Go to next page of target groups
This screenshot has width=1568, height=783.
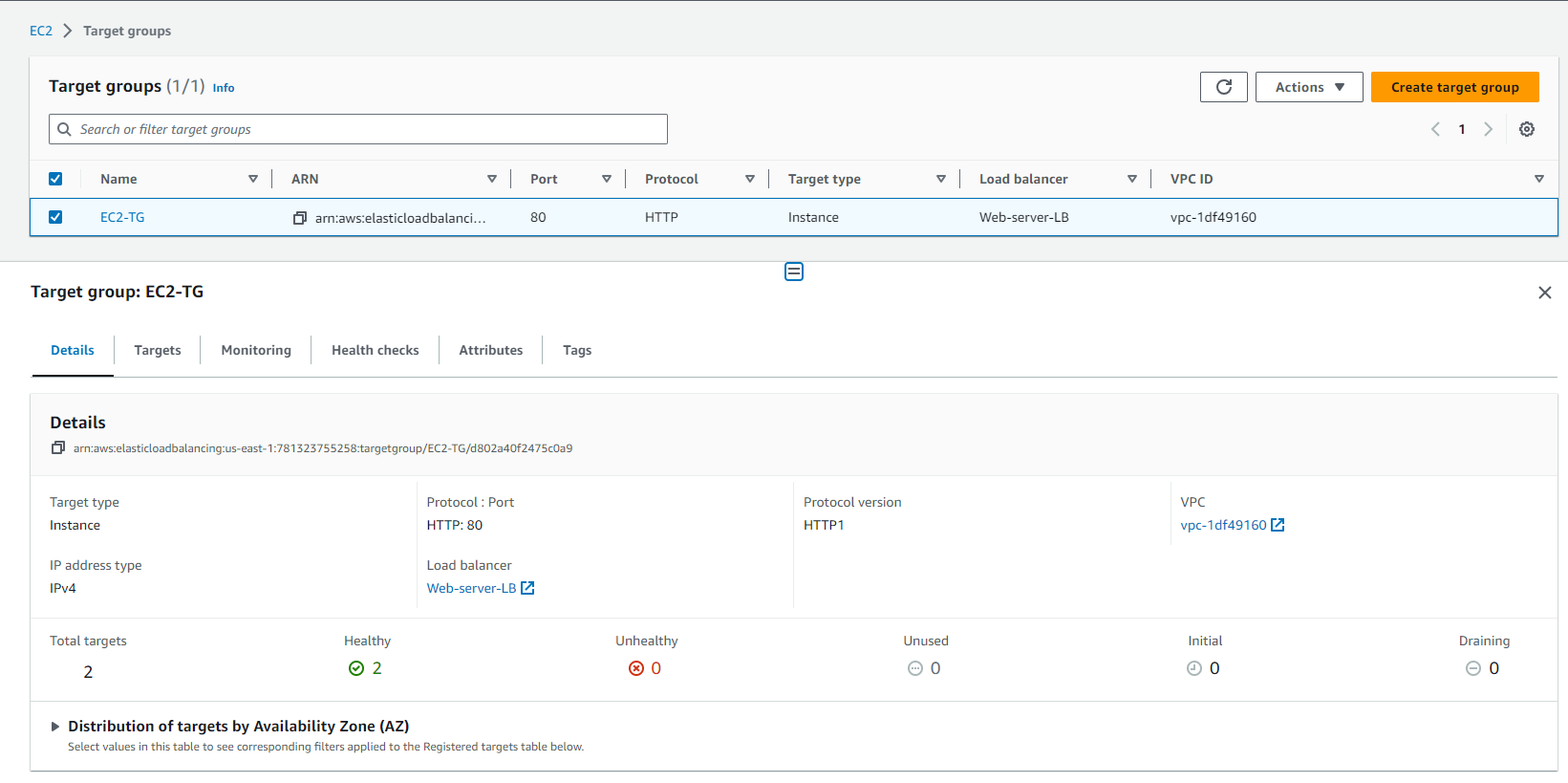click(x=1488, y=129)
